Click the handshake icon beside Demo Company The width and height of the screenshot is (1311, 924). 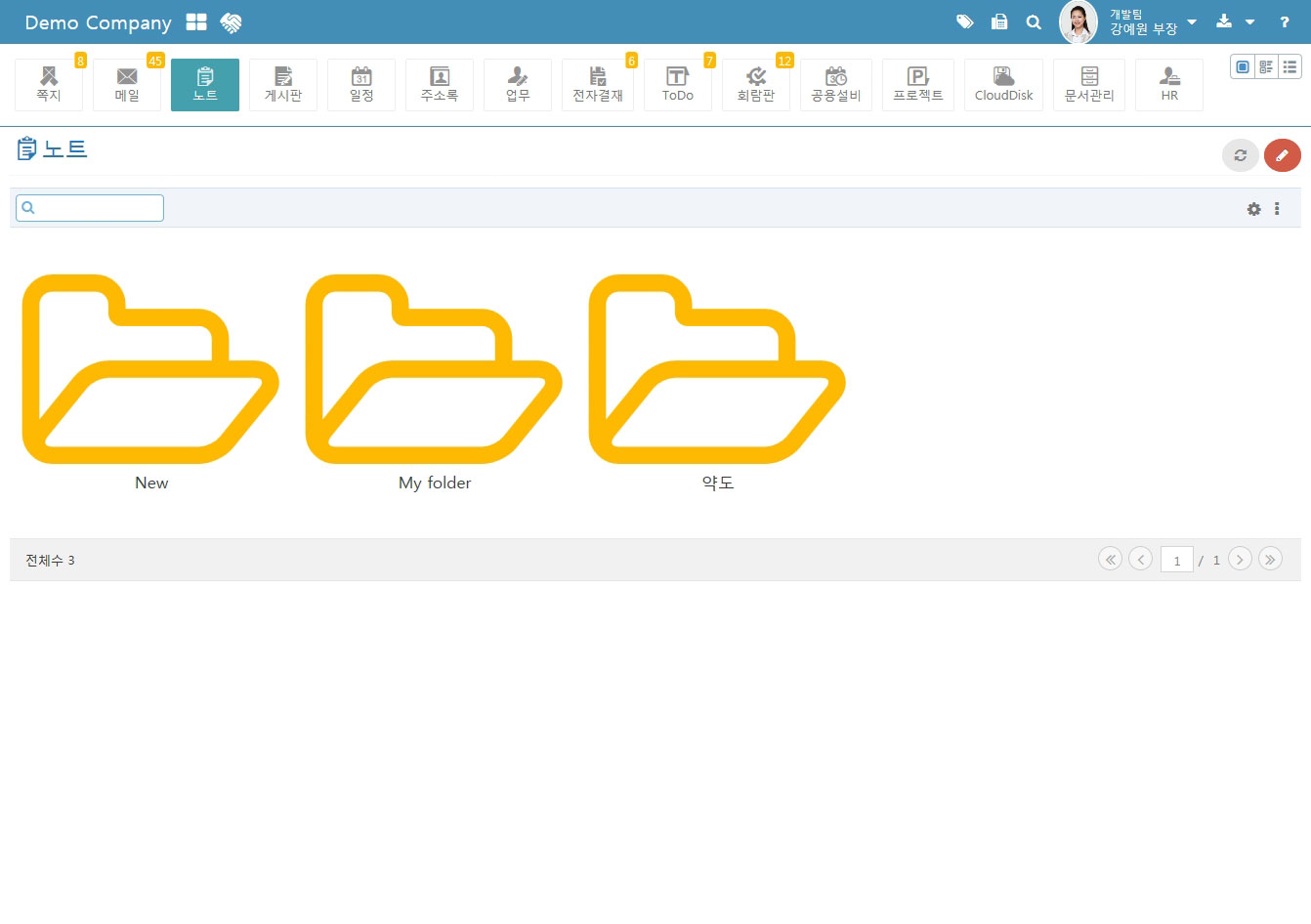click(x=231, y=22)
